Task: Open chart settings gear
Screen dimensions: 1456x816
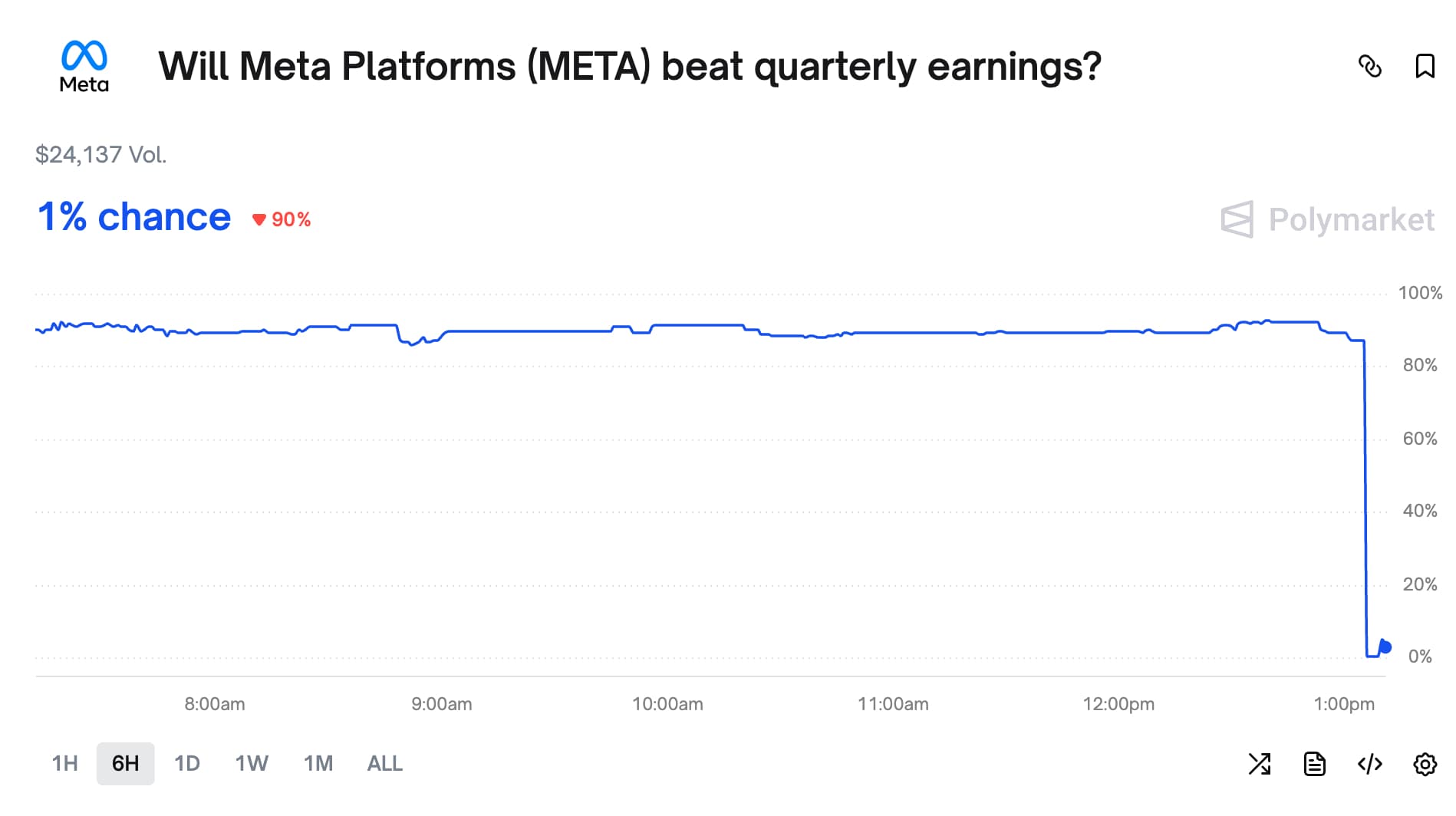Action: click(1425, 764)
